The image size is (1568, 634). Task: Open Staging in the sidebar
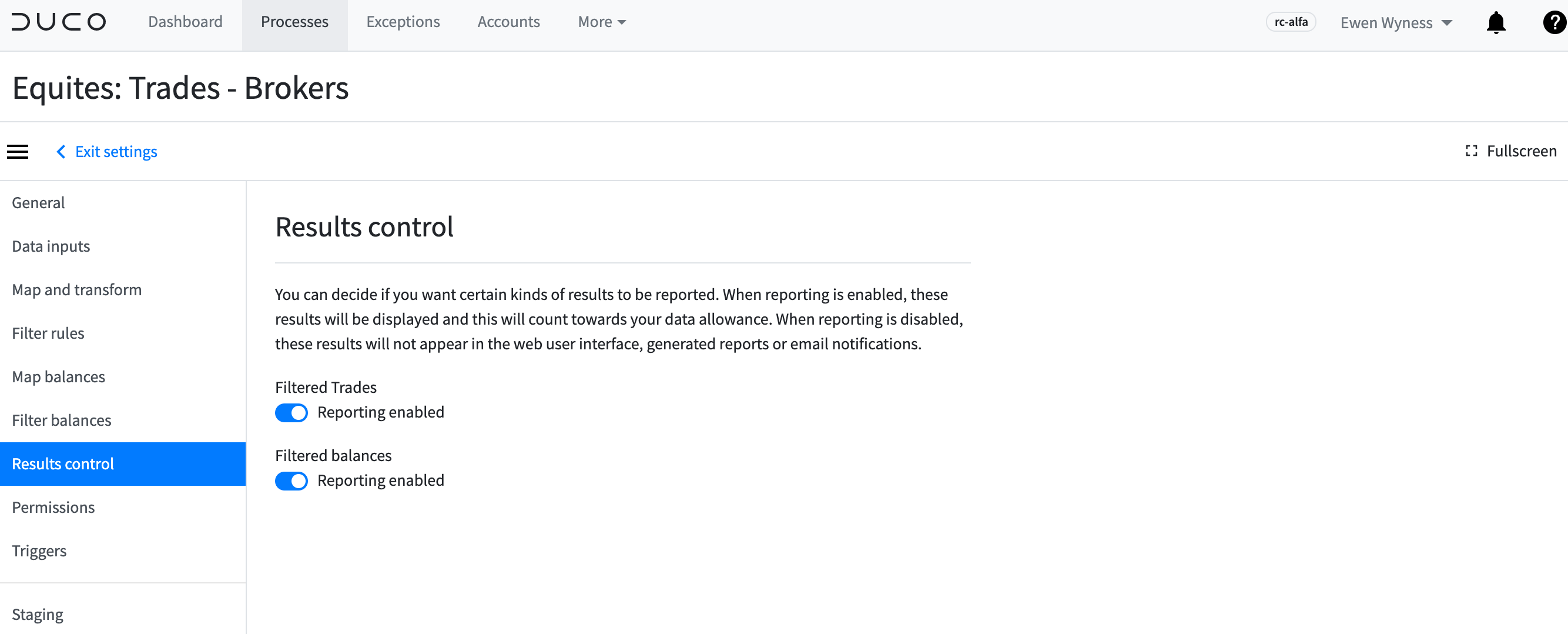click(123, 615)
